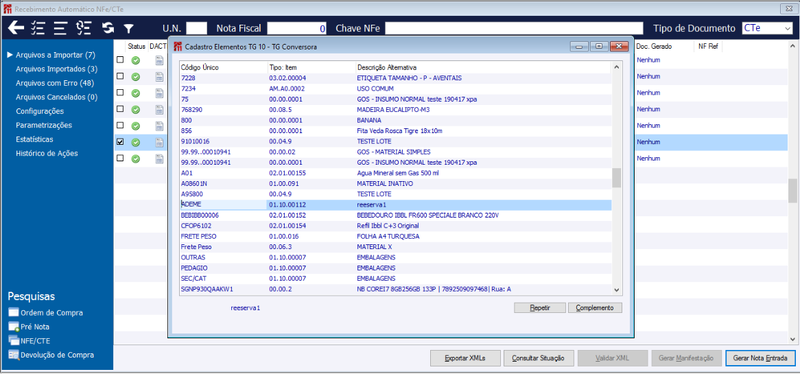The height and width of the screenshot is (374, 800).
Task: Go to Configurações in sidebar
Action: pyautogui.click(x=40, y=111)
